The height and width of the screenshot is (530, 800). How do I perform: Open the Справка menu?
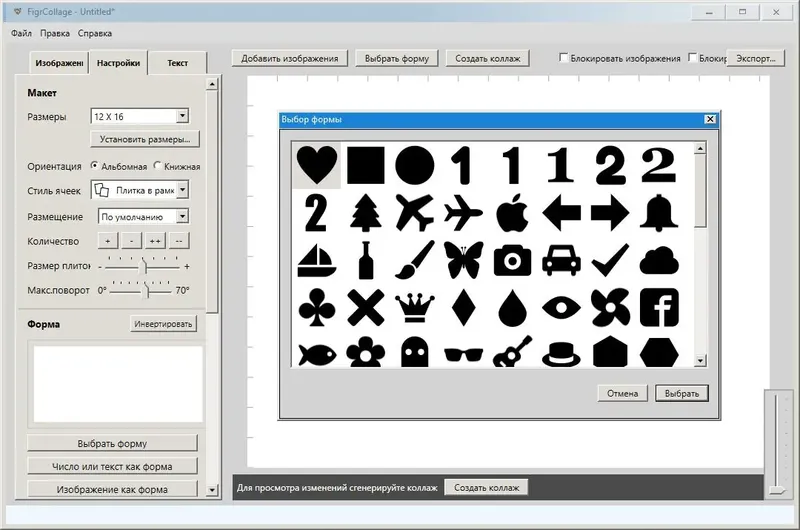(95, 33)
